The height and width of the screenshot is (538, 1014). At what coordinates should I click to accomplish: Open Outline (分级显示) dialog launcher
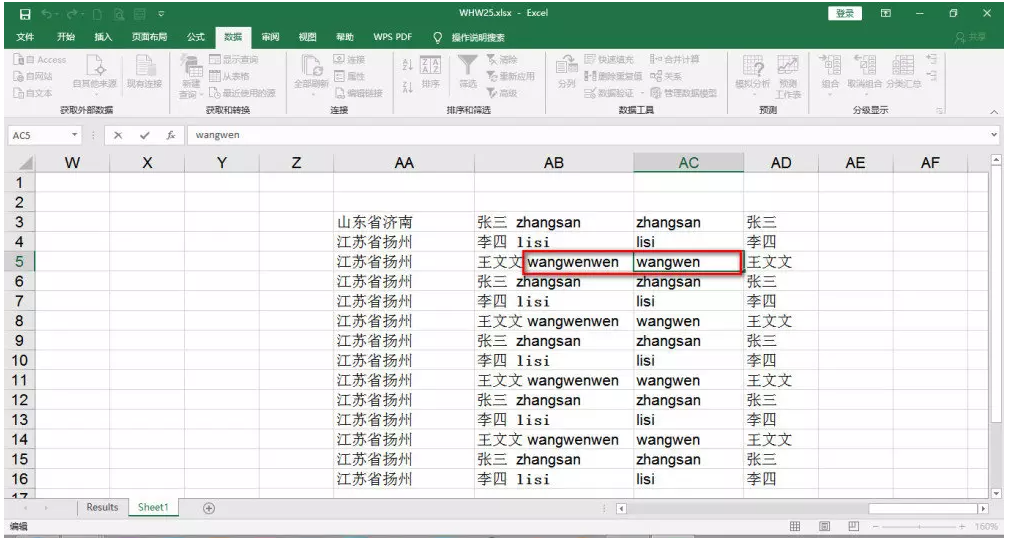(940, 111)
